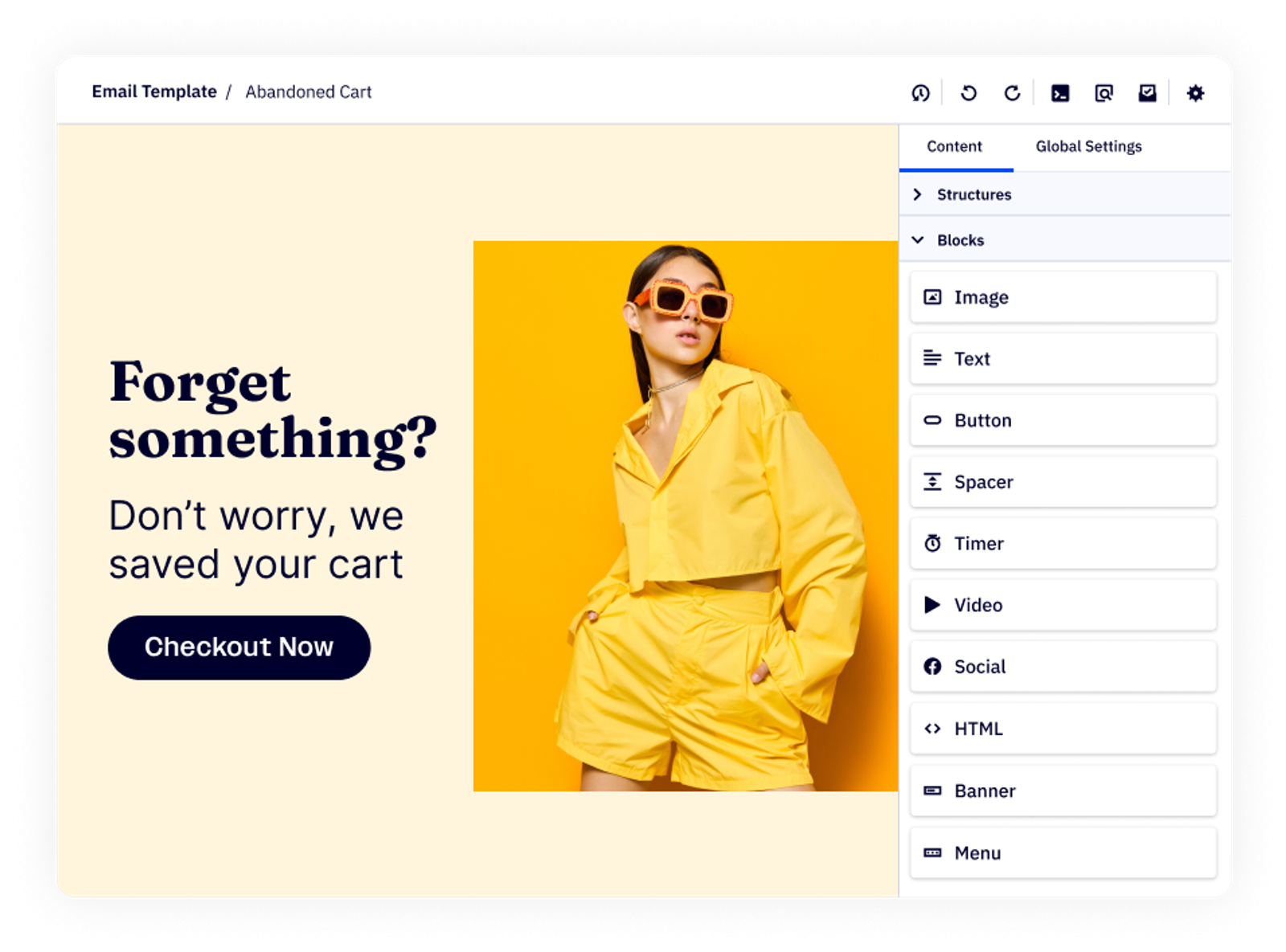Click the Forget something? headline text
This screenshot has height=952, width=1286.
(272, 411)
